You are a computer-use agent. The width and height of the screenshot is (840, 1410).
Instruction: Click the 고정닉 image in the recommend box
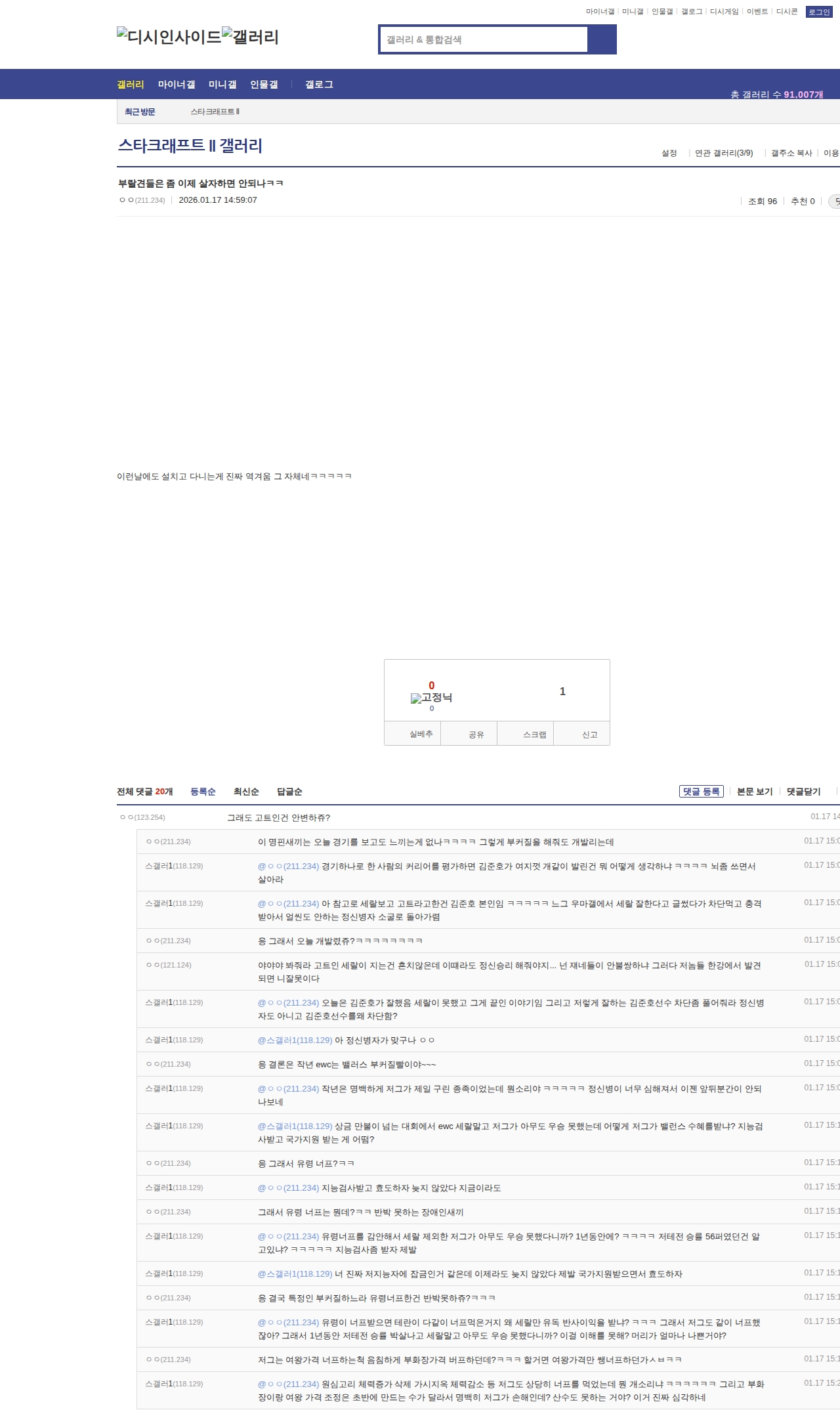(x=431, y=697)
